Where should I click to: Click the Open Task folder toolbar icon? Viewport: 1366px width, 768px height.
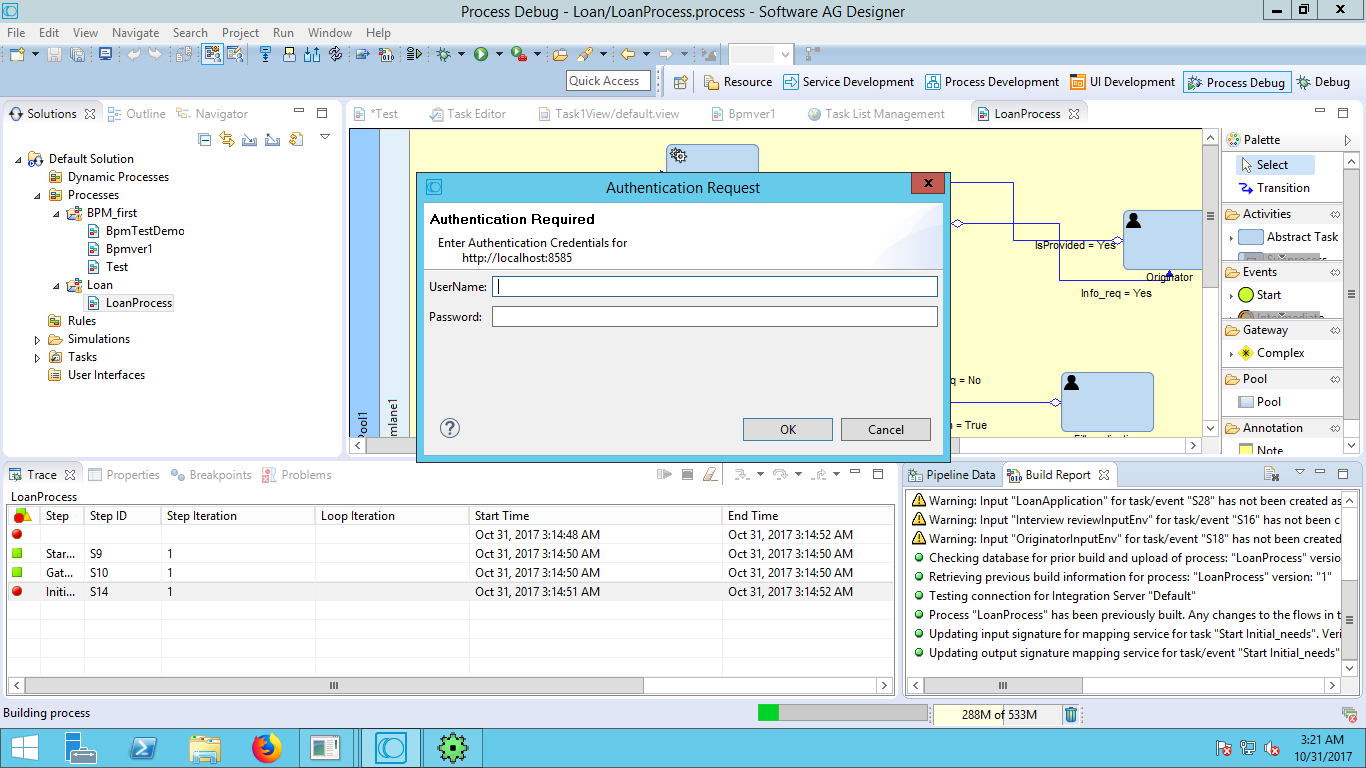560,54
